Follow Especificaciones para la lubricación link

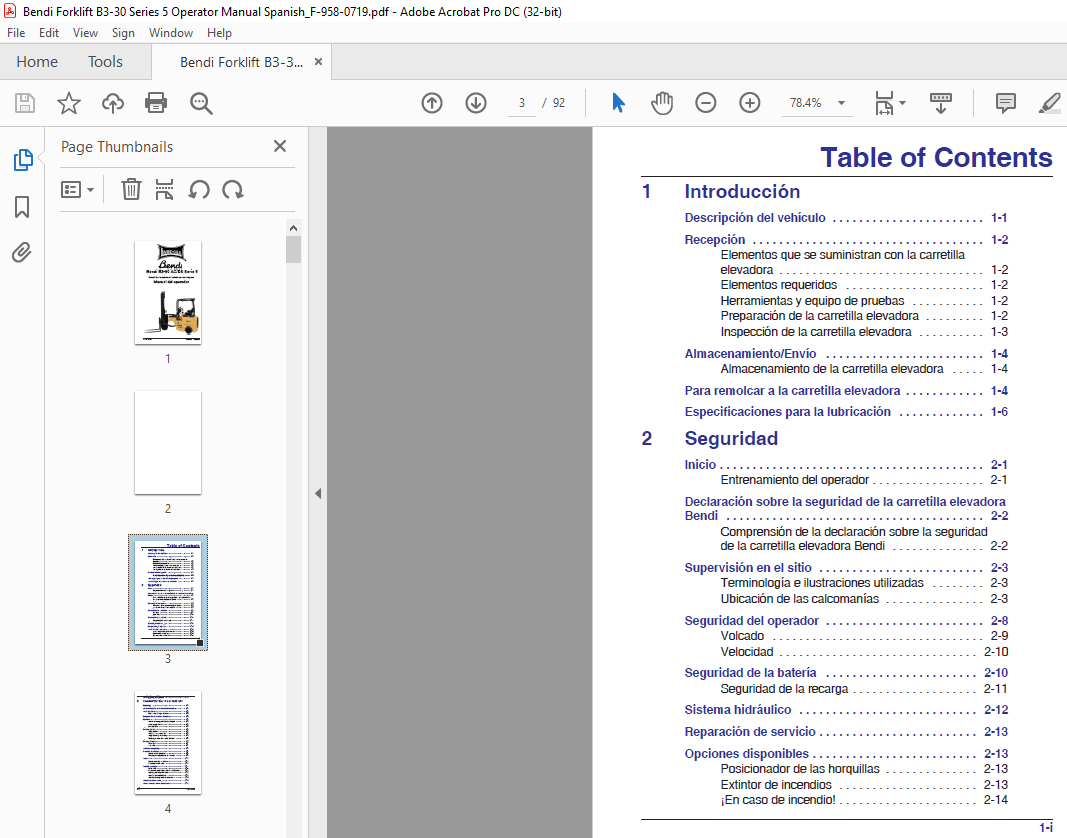787,412
